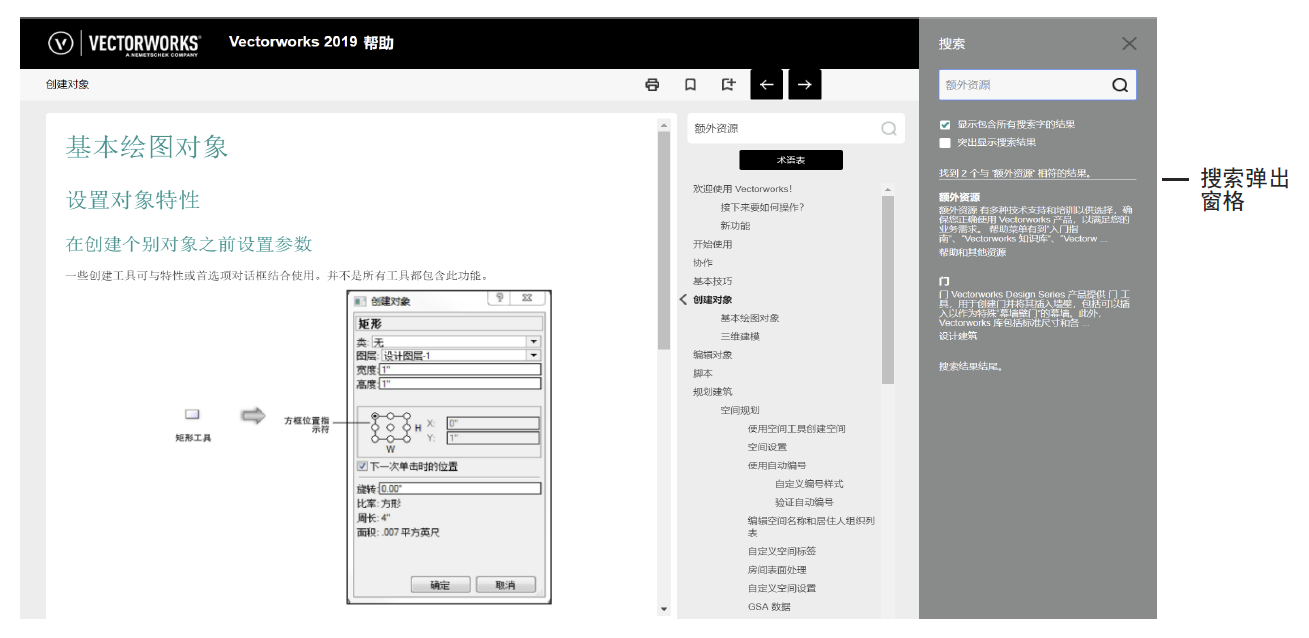Open the 术语表 glossary
The image size is (1309, 638).
click(791, 159)
